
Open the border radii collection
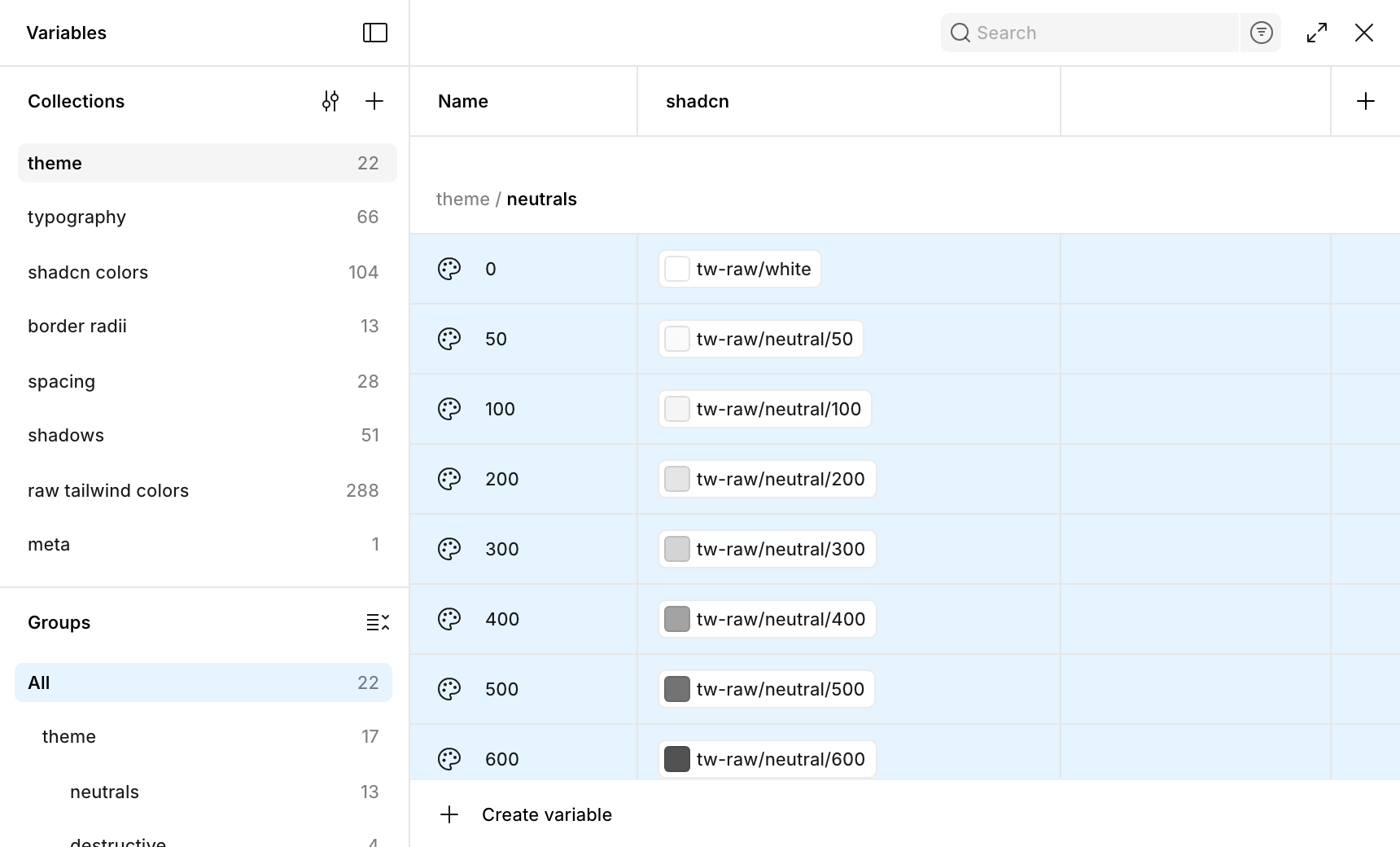pyautogui.click(x=207, y=326)
